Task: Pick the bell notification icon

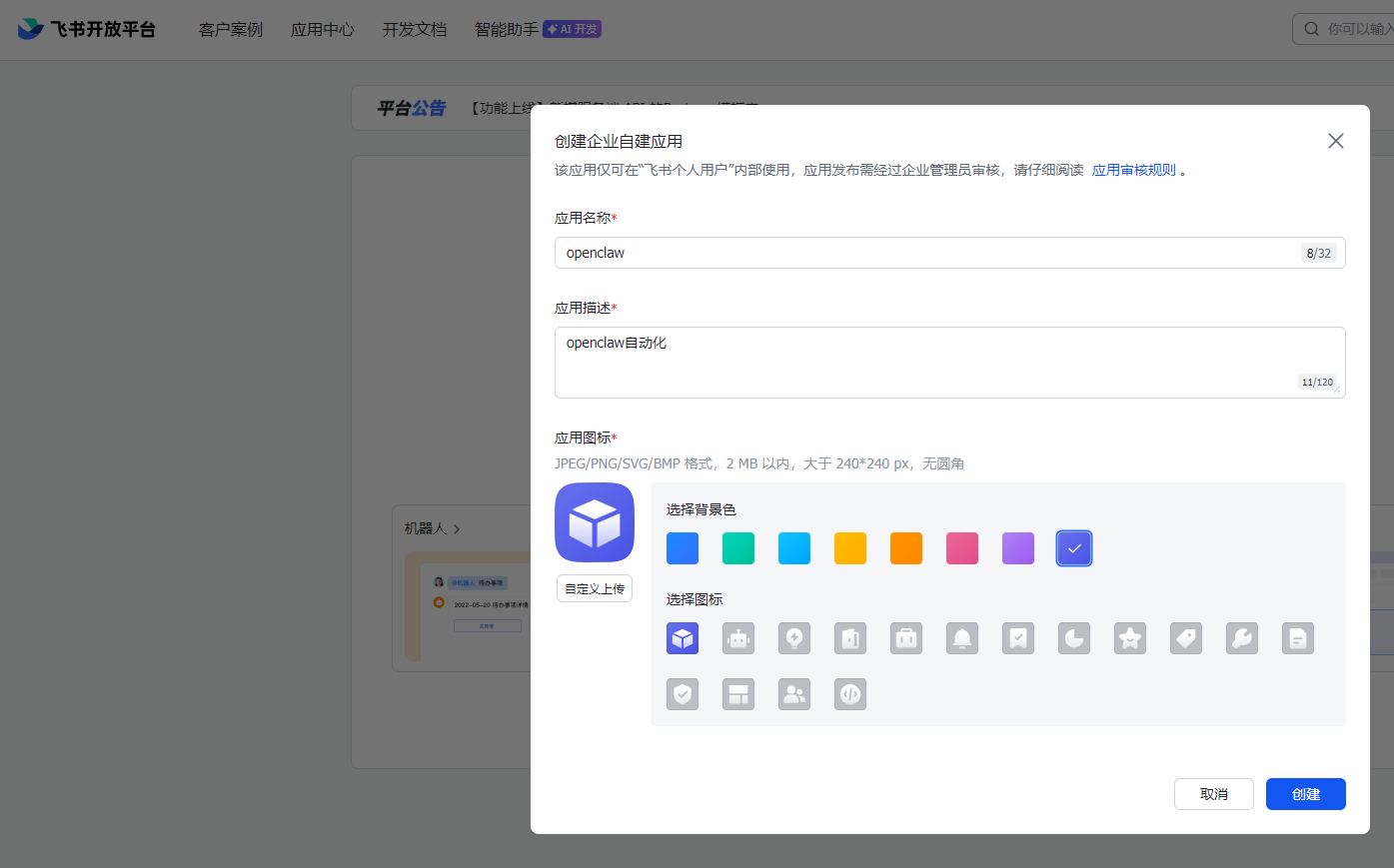Action: tap(962, 638)
